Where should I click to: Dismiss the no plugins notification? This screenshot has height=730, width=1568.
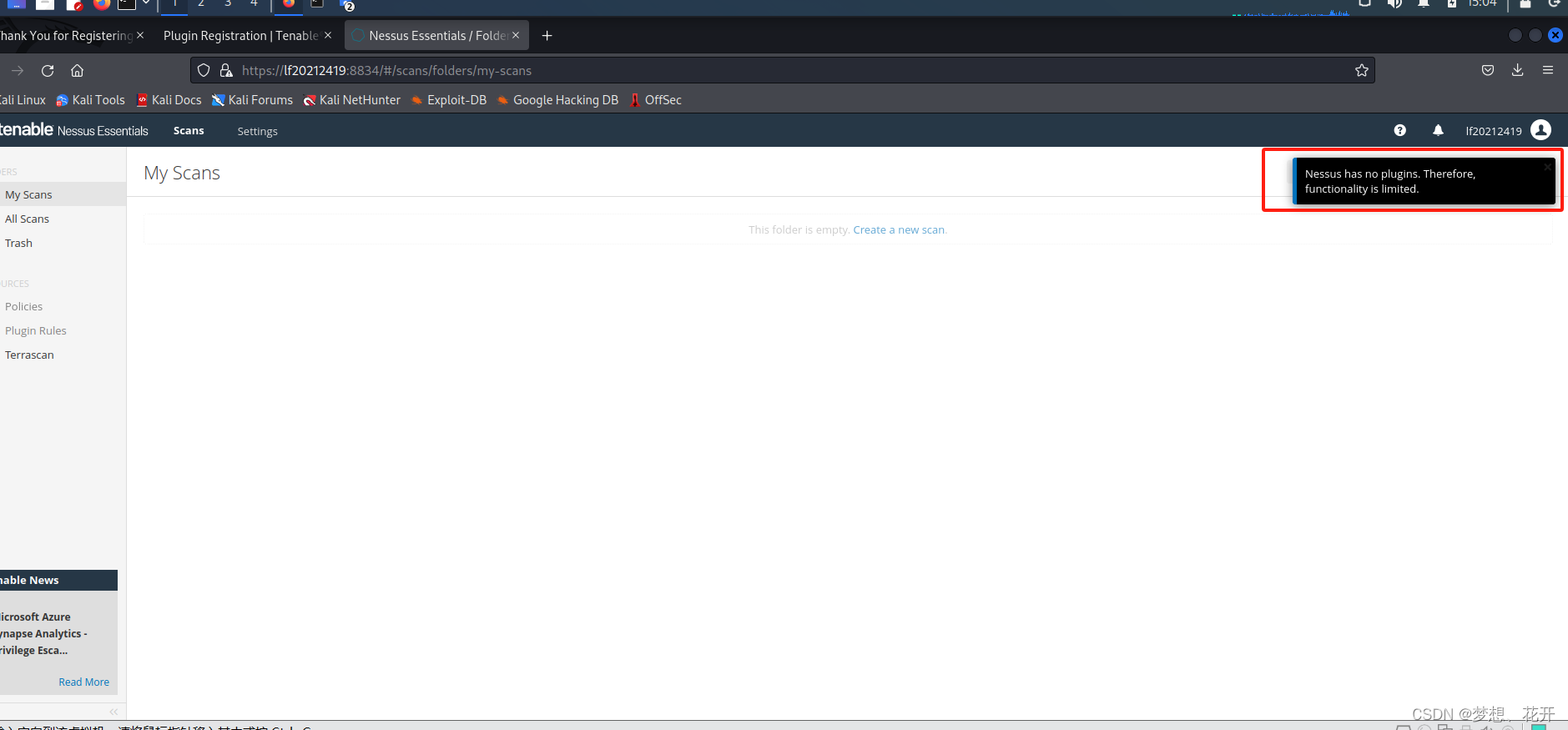(1547, 167)
